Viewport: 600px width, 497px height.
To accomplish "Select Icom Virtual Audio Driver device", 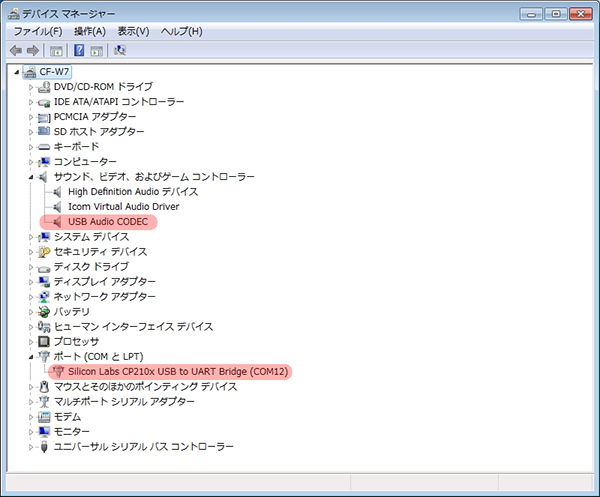I will [x=124, y=207].
